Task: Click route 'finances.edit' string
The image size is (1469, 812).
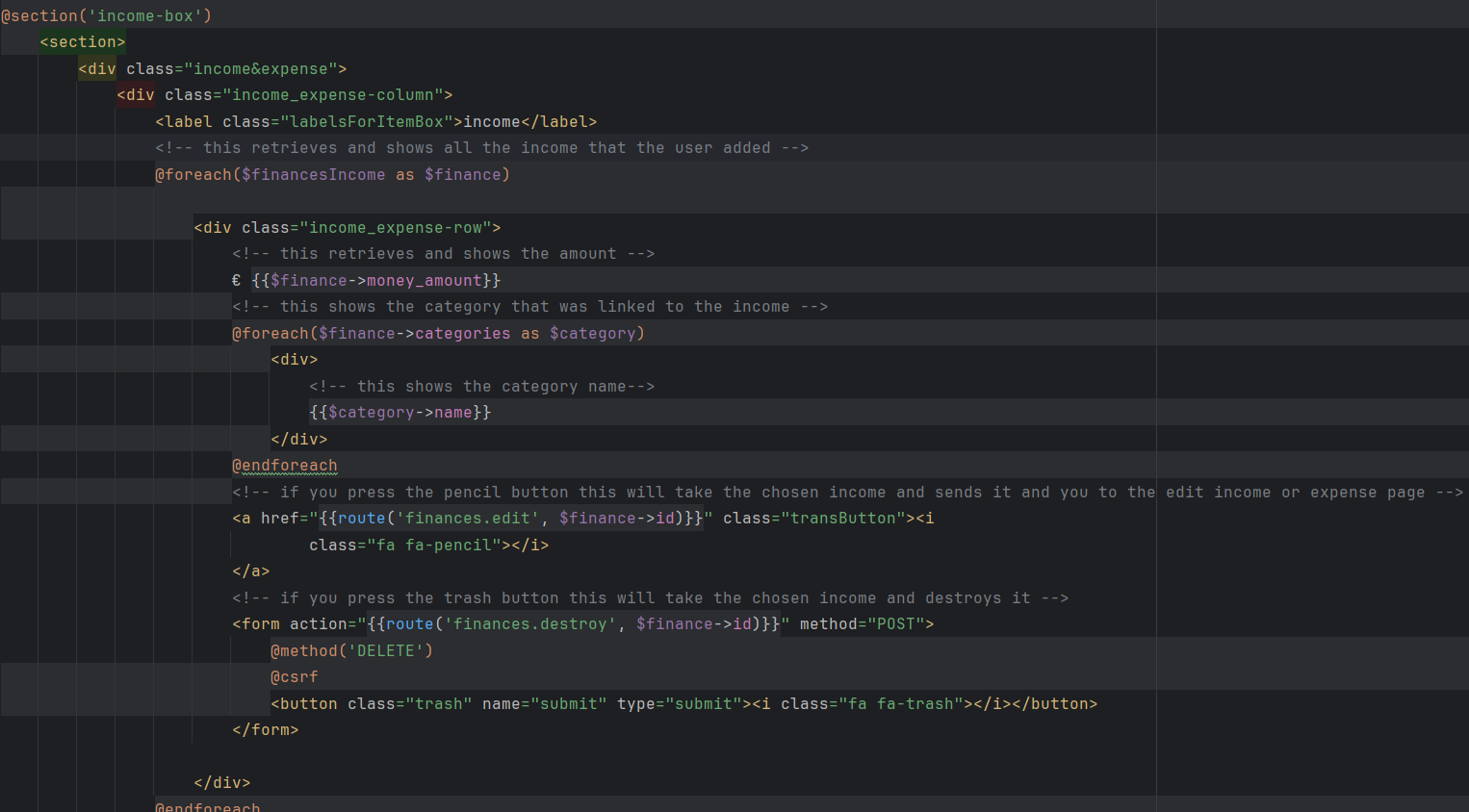Action: click(x=468, y=519)
